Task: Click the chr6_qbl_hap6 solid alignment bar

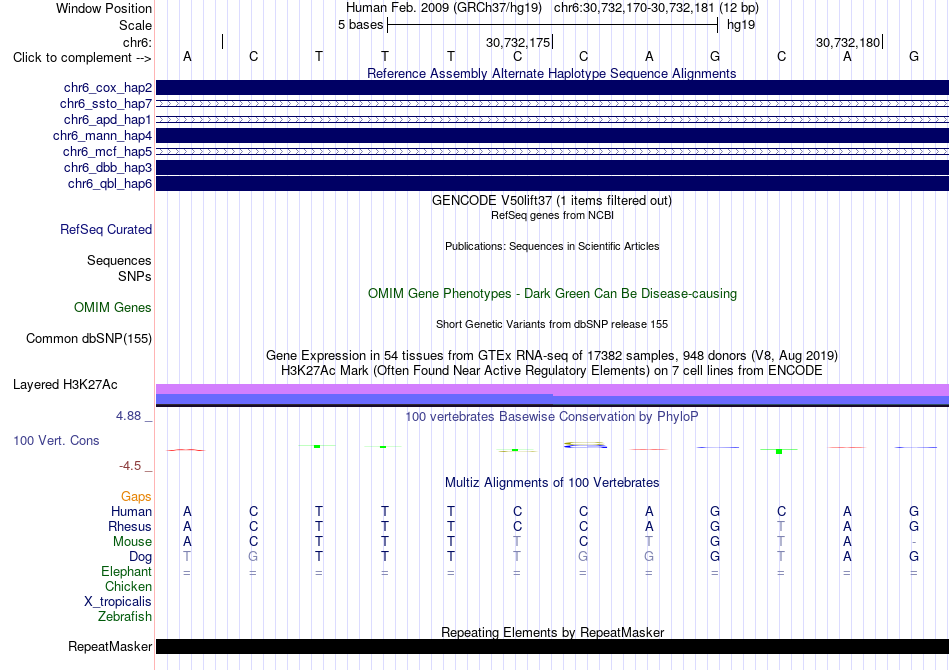Action: tap(553, 183)
